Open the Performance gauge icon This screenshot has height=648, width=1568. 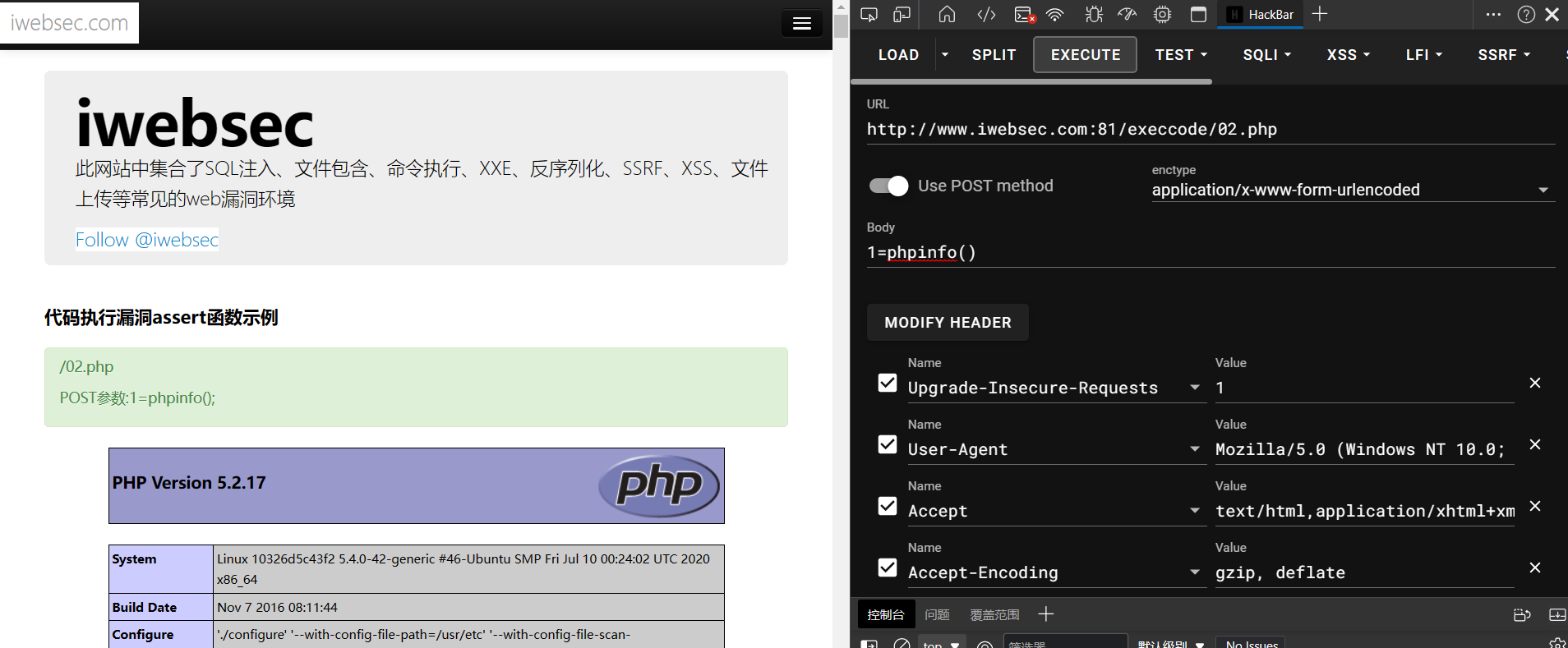click(x=1128, y=15)
